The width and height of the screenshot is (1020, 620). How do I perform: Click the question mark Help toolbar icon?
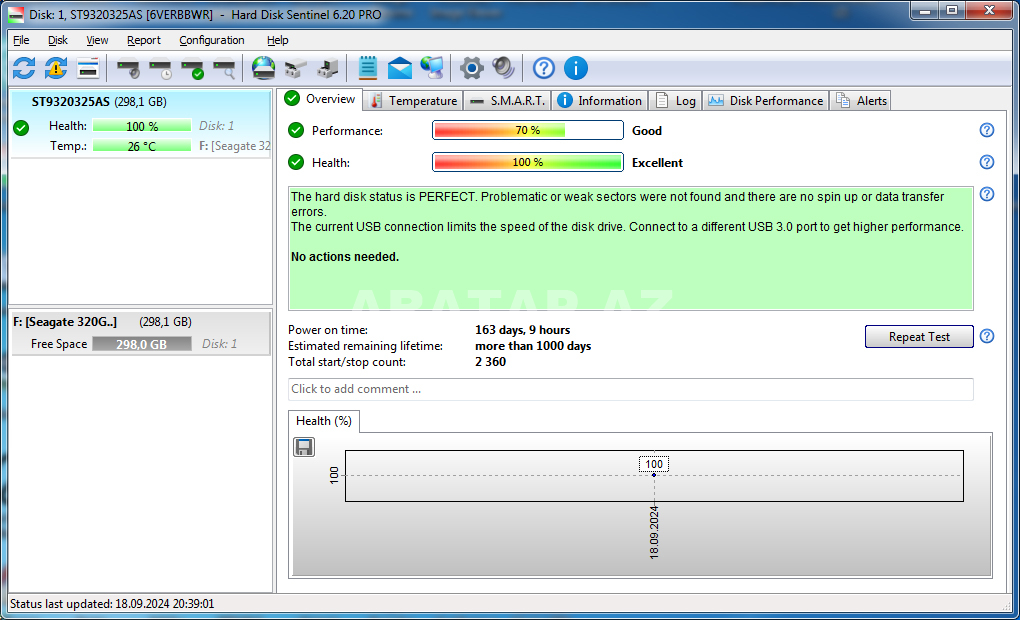click(544, 68)
